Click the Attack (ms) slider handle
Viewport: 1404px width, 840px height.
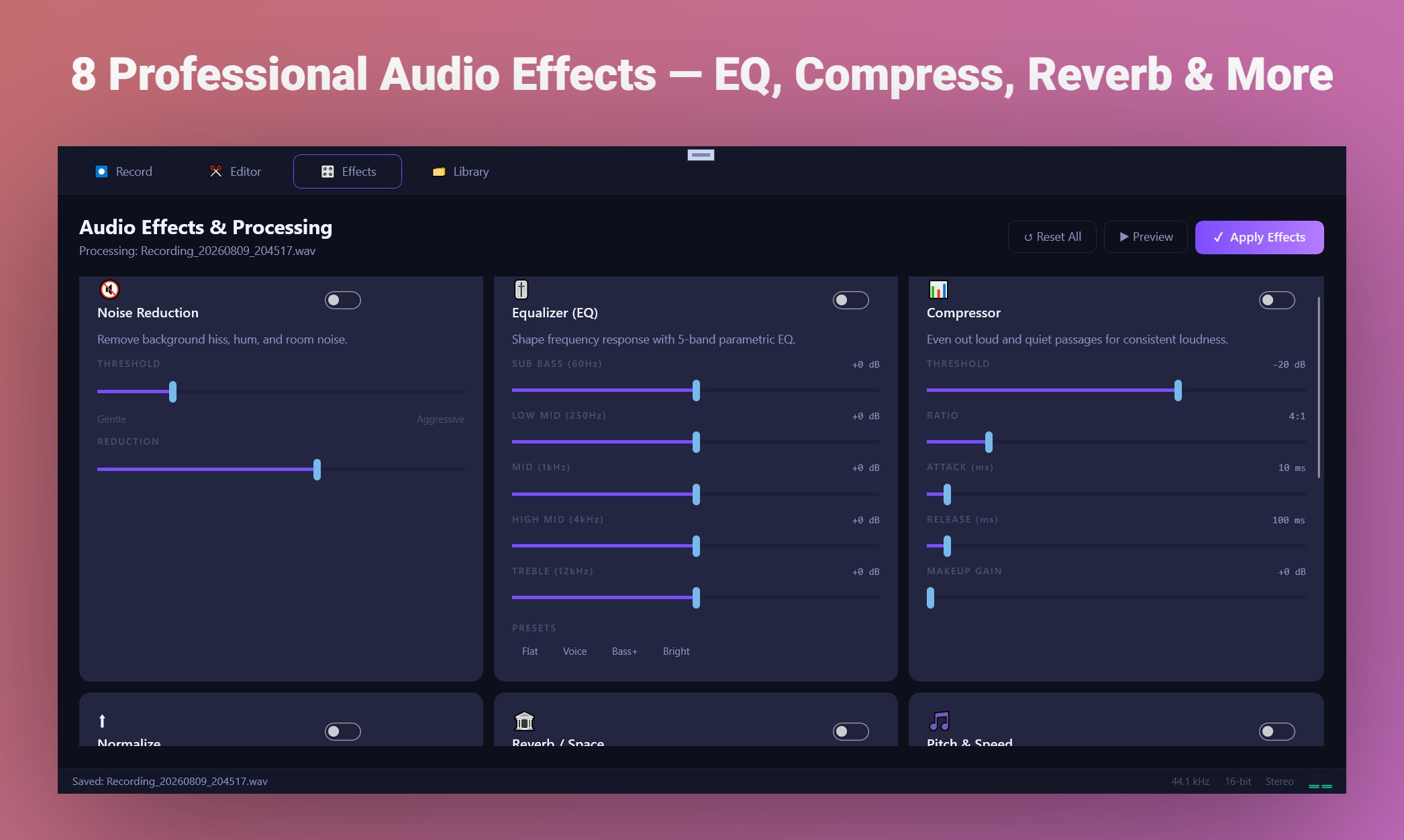(948, 494)
